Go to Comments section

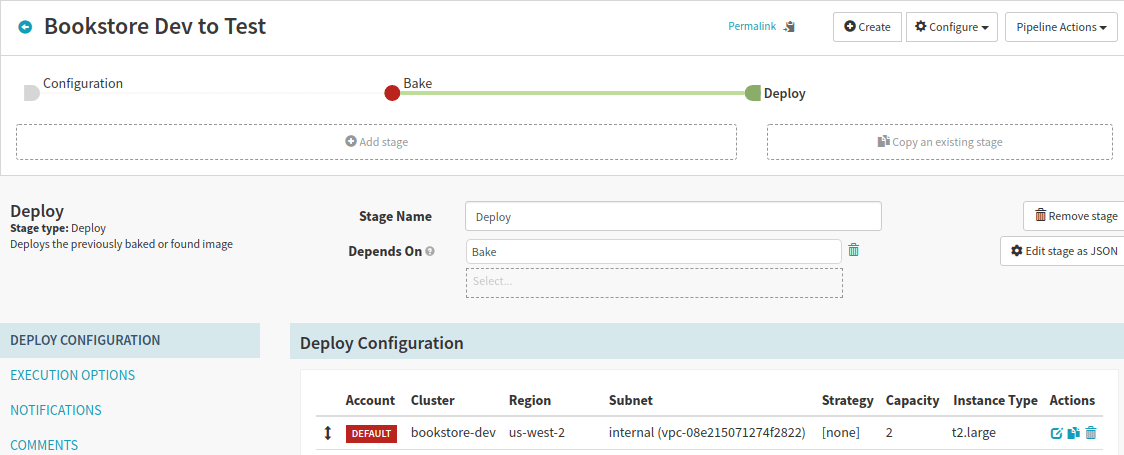[x=44, y=445]
